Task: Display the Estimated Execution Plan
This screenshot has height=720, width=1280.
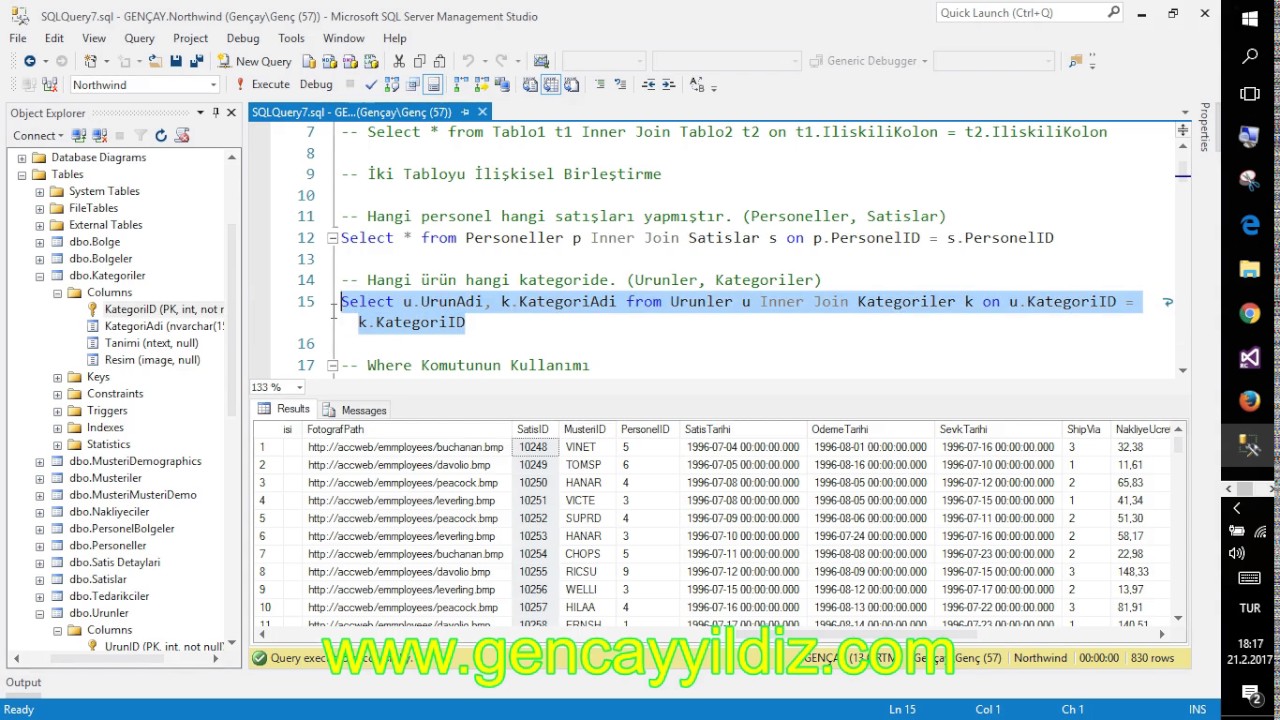Action: 392,85
